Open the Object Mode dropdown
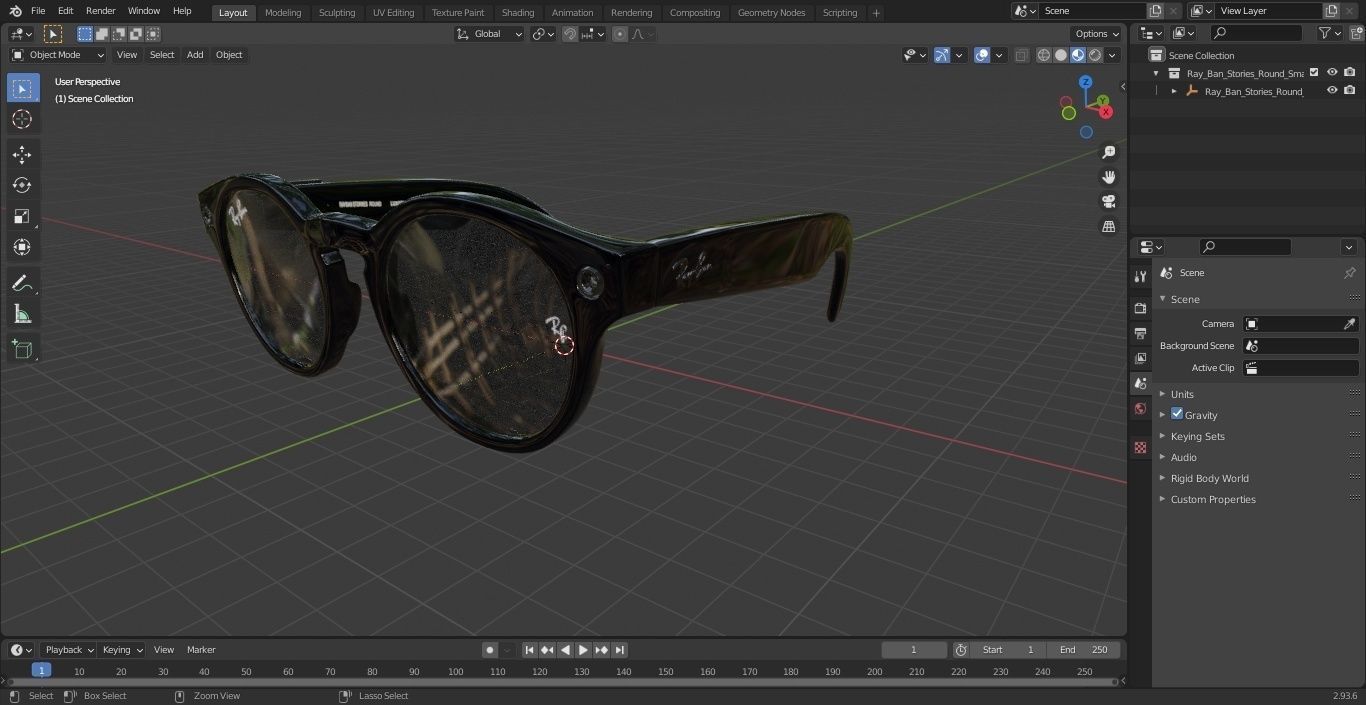 (57, 55)
